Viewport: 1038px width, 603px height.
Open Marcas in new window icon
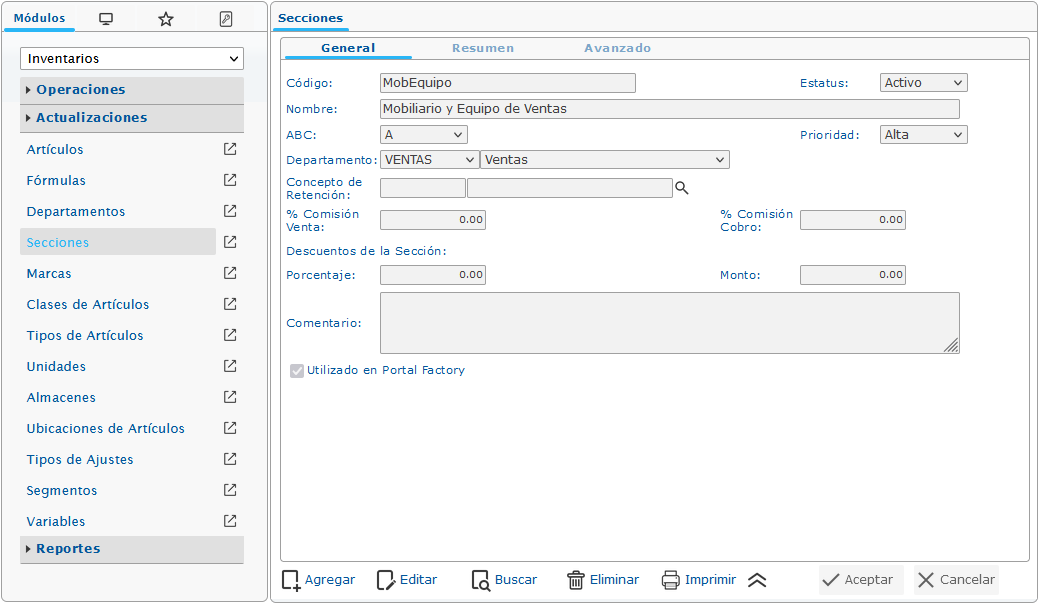(x=230, y=273)
